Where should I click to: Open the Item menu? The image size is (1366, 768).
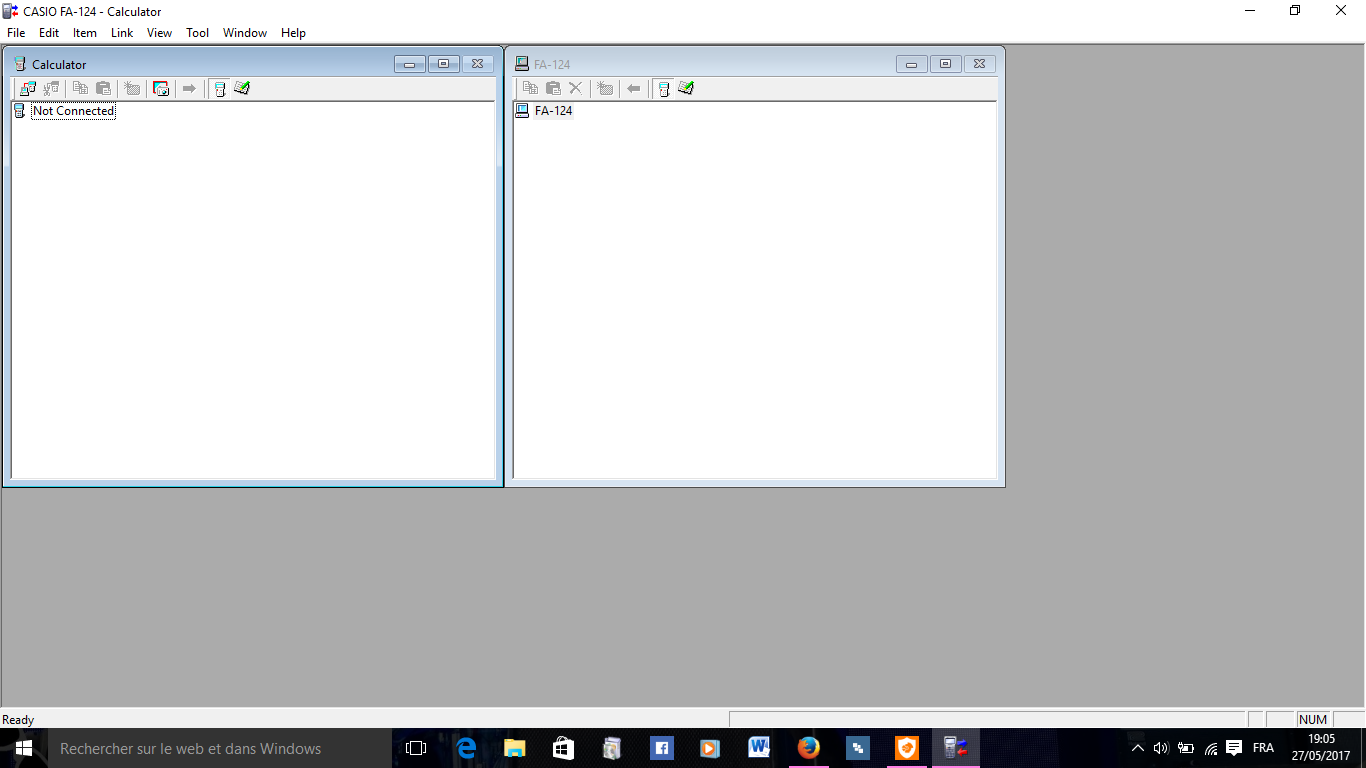point(85,33)
